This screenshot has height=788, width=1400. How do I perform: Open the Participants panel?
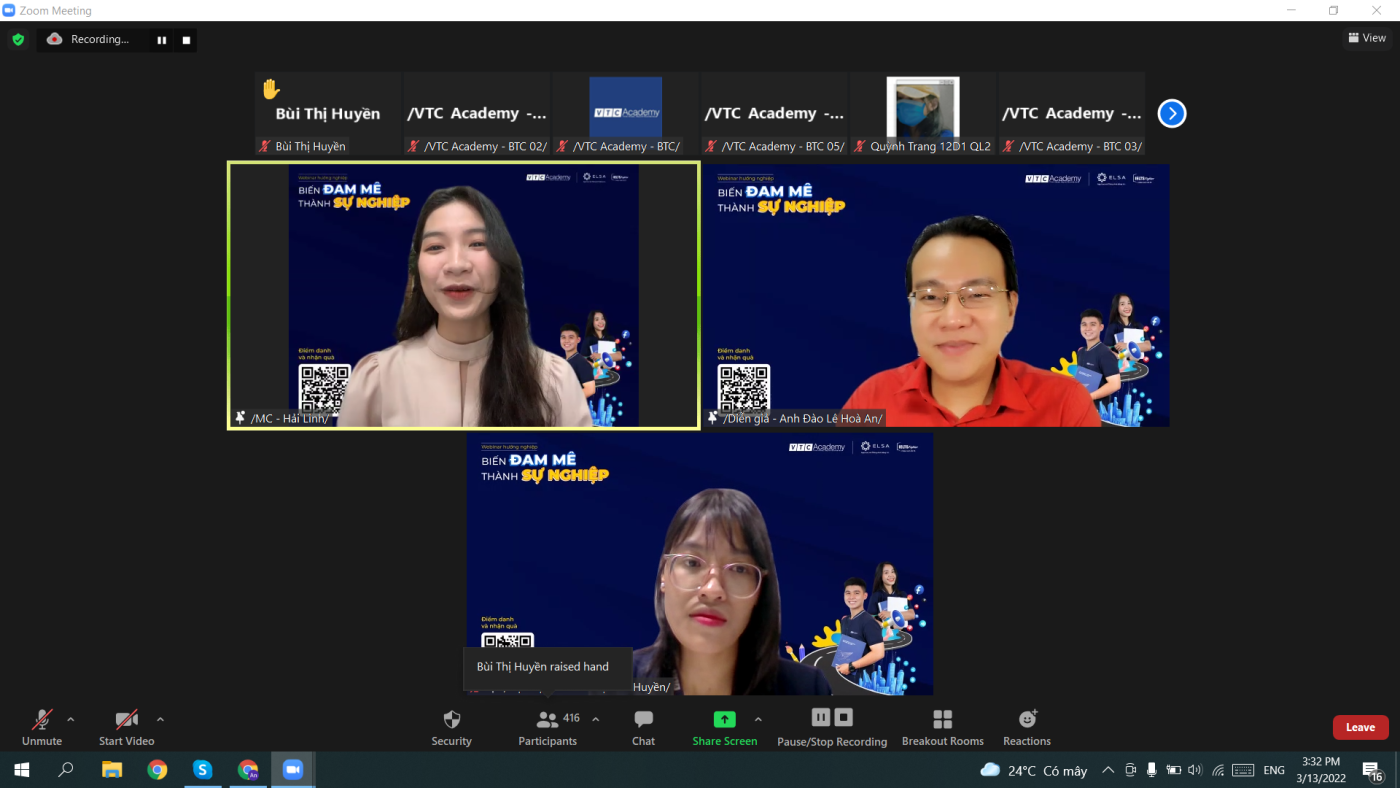coord(547,726)
